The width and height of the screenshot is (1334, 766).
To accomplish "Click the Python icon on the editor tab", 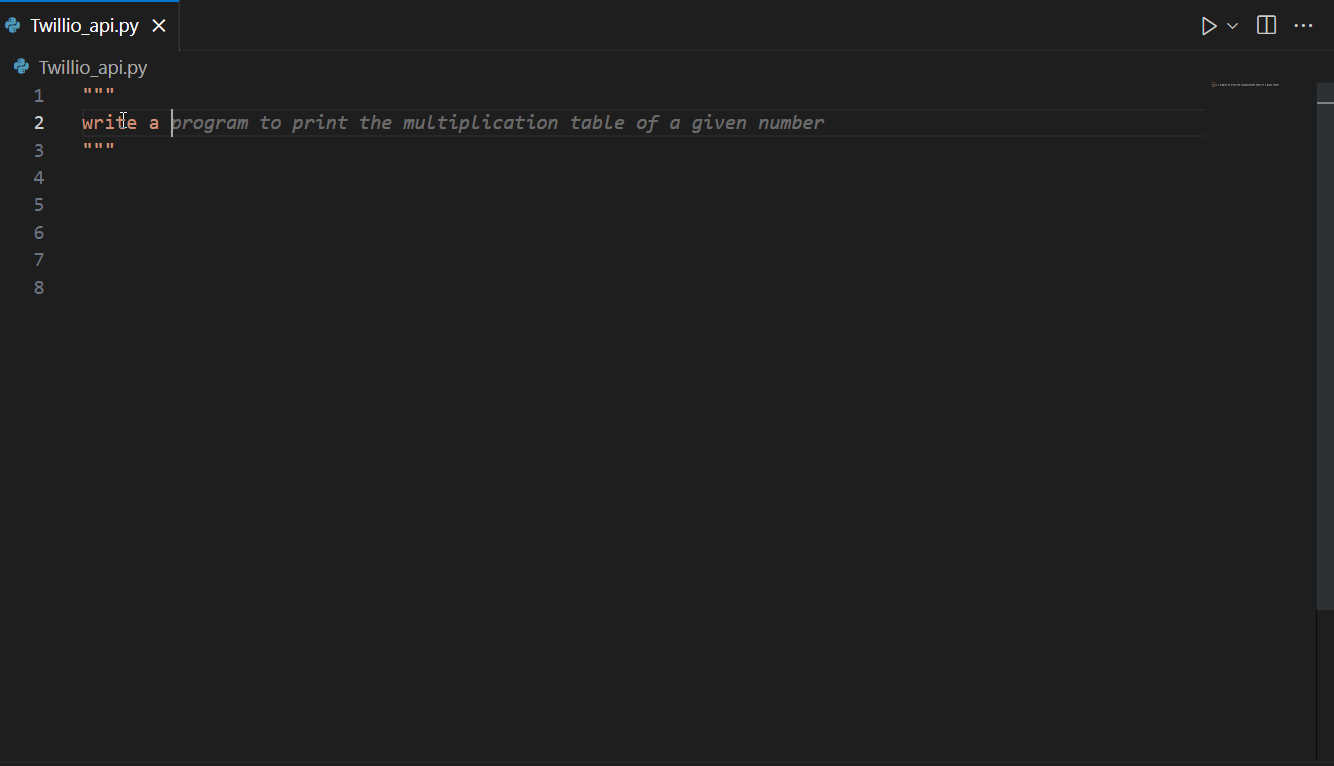I will click(x=12, y=25).
